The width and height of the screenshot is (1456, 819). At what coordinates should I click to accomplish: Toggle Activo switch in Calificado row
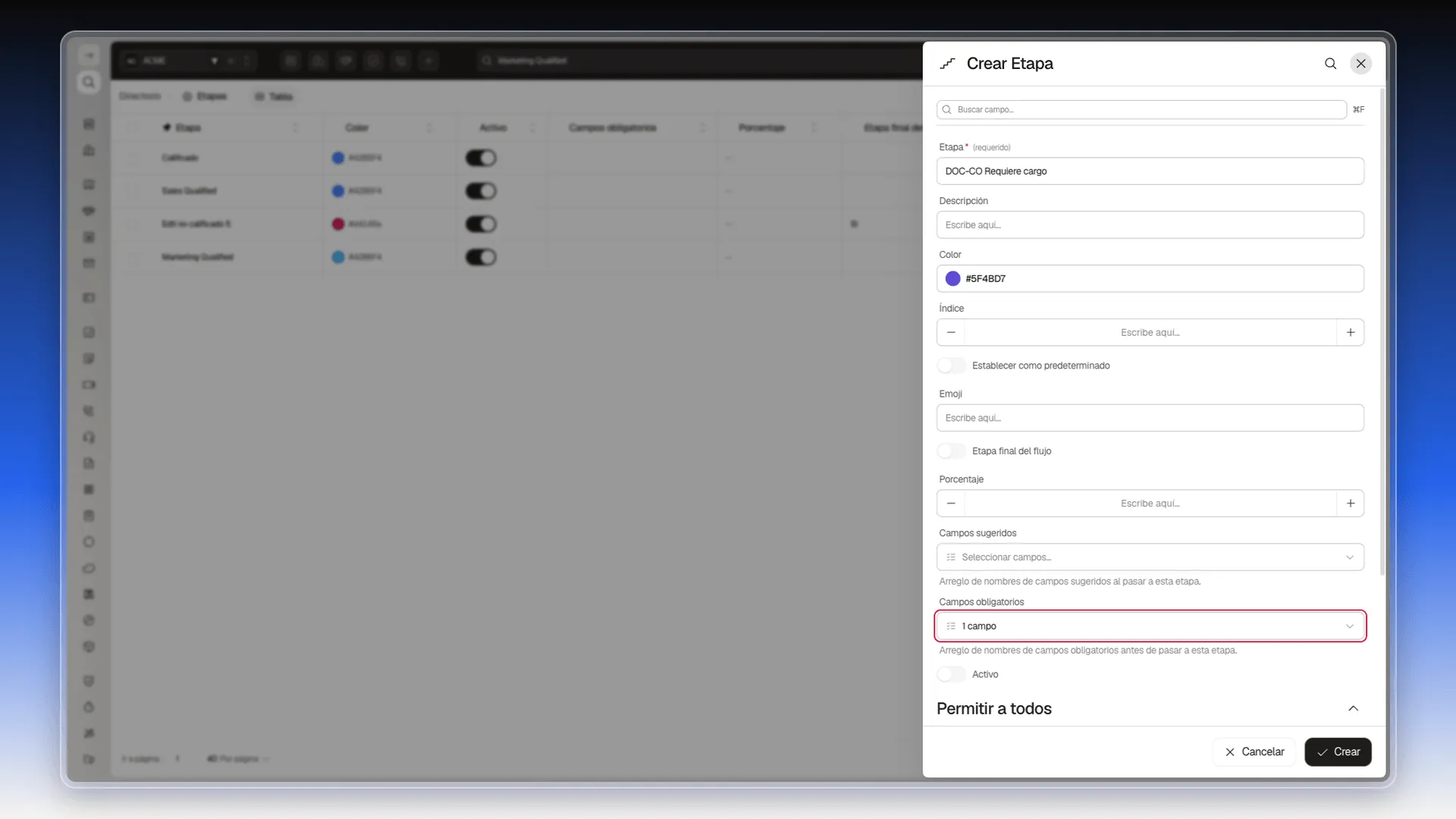481,158
